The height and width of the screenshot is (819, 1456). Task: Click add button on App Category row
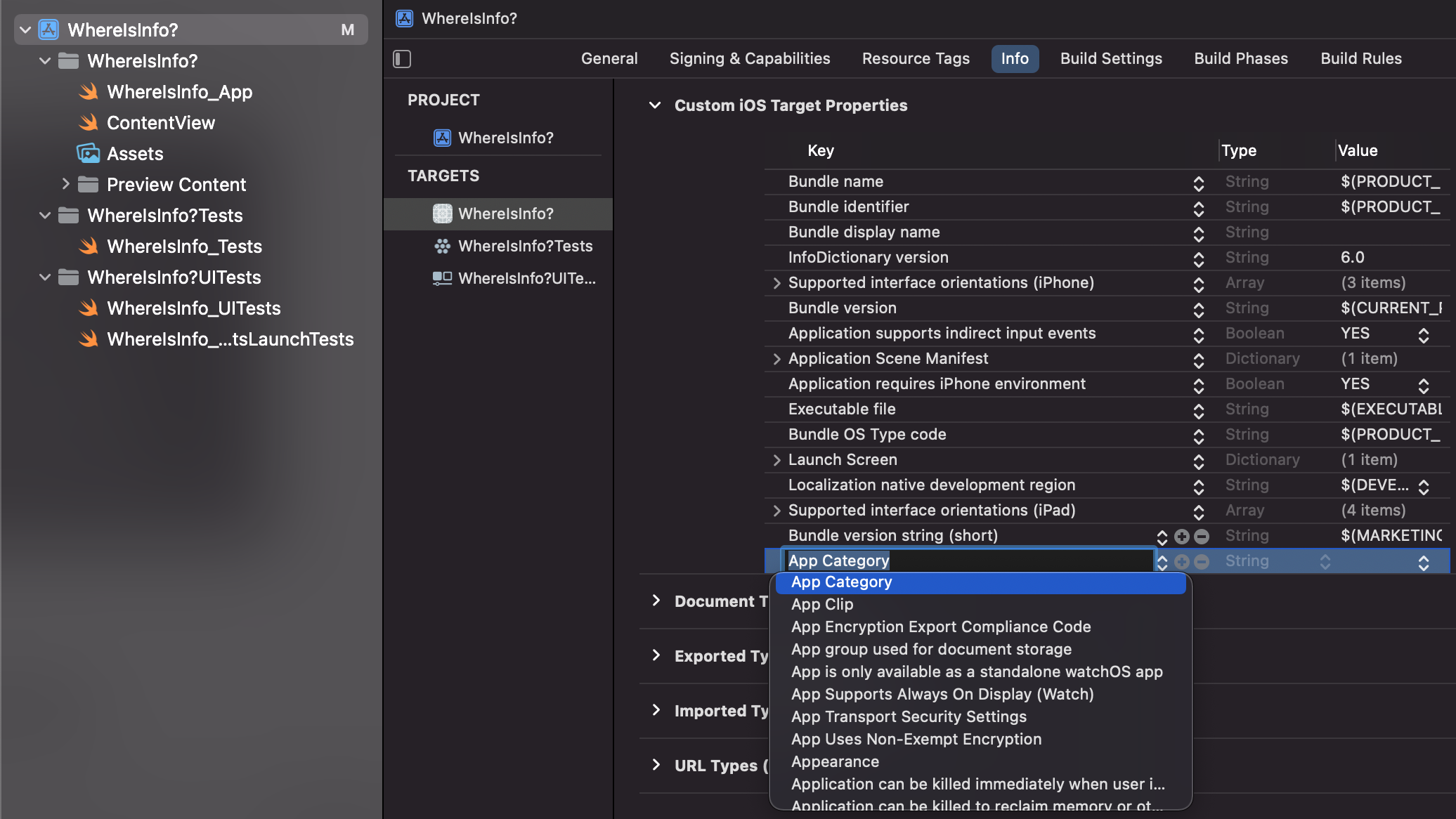click(x=1182, y=561)
